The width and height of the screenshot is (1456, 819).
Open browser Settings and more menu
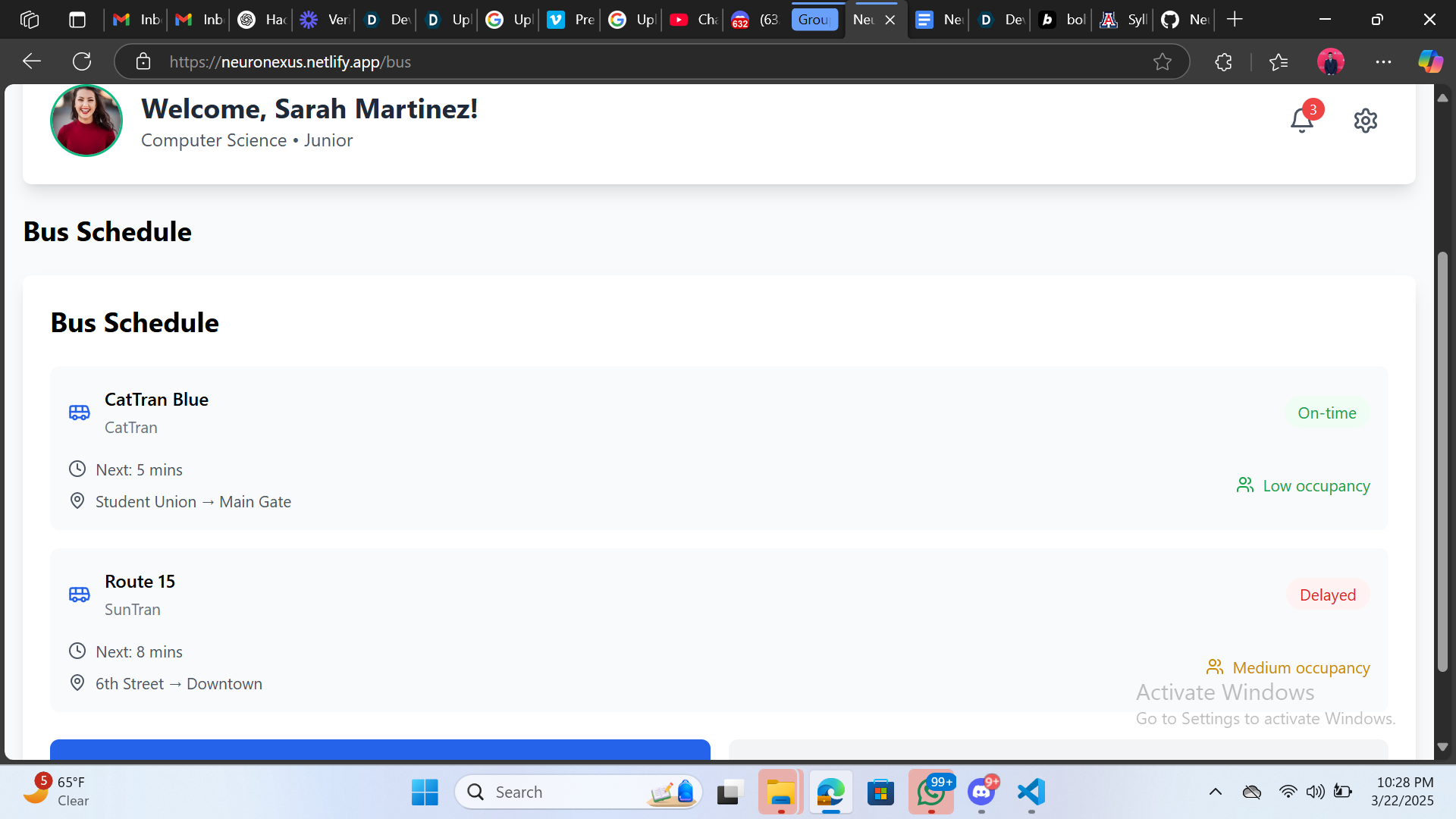point(1383,62)
